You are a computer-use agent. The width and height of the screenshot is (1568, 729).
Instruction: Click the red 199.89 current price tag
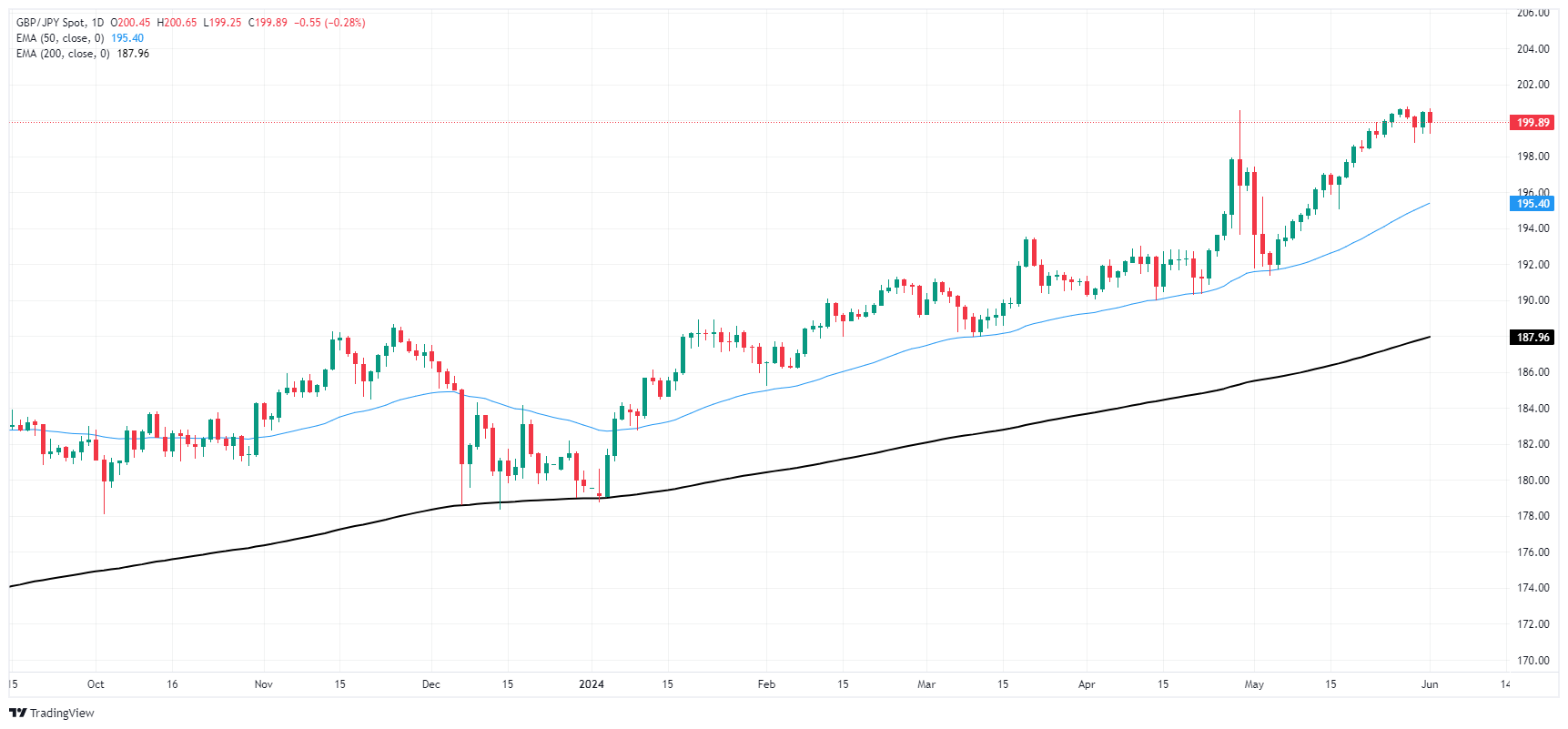tap(1533, 123)
